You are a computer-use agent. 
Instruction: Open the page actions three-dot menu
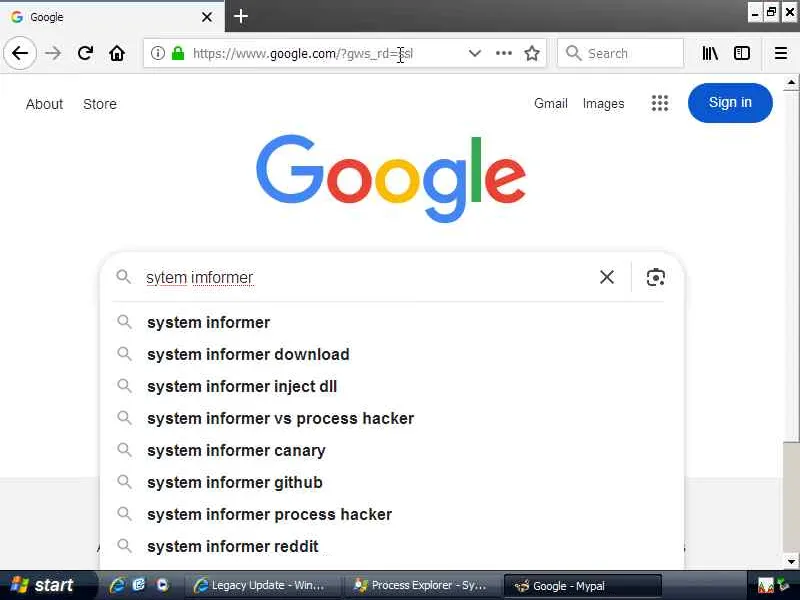click(x=504, y=53)
